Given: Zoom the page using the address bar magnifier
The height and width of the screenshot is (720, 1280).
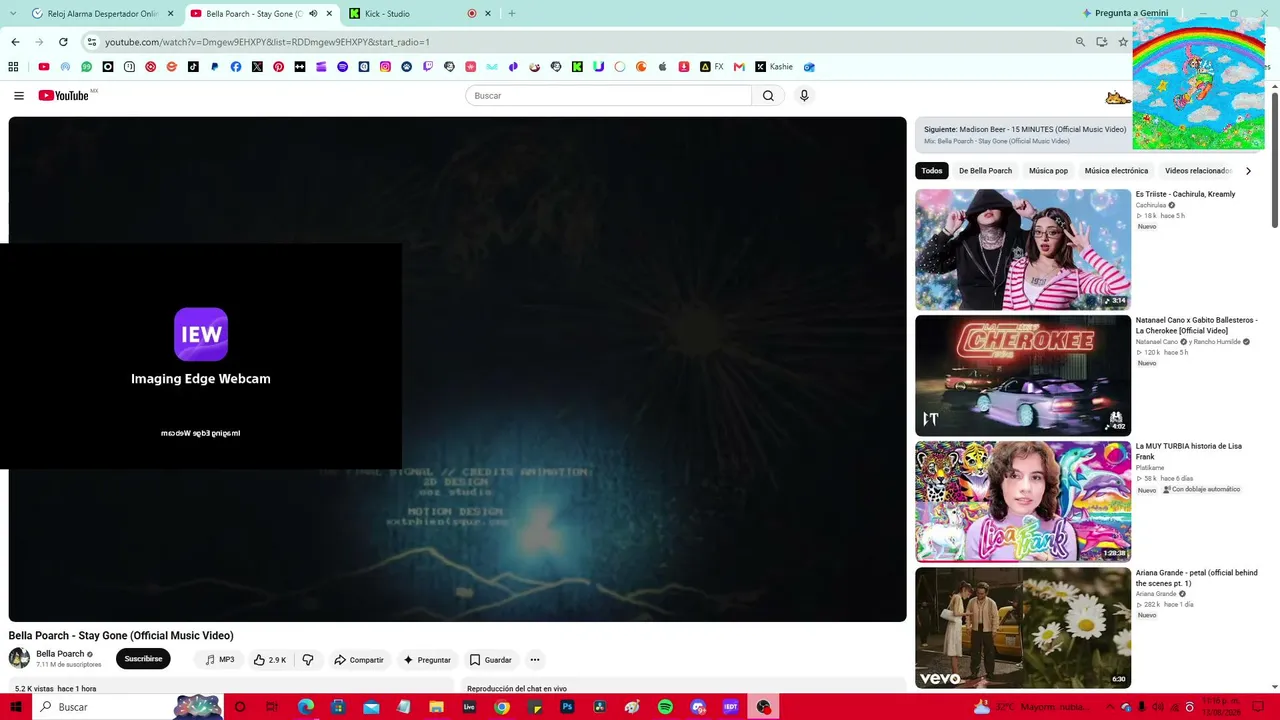Looking at the screenshot, I should (1080, 42).
